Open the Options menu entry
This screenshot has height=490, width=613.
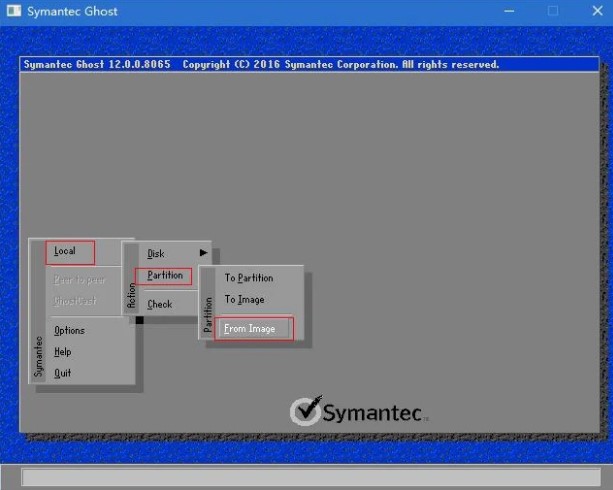pos(69,330)
